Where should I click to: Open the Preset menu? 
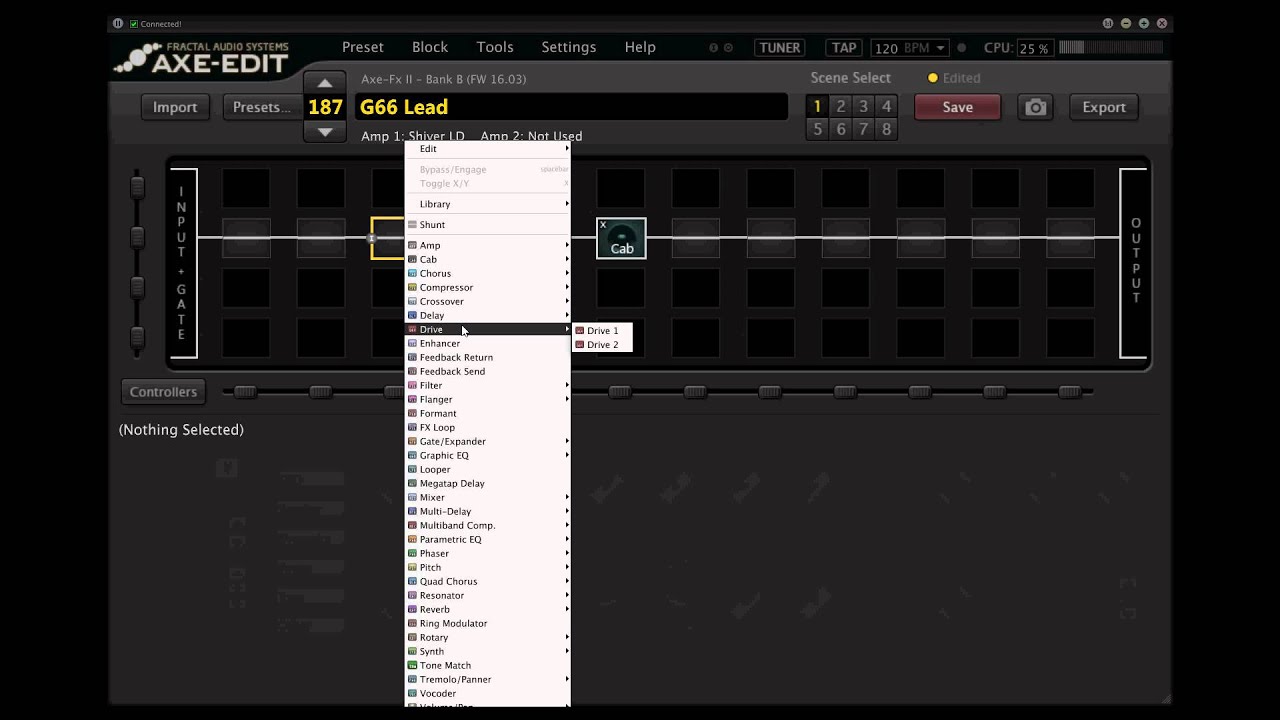[x=363, y=47]
